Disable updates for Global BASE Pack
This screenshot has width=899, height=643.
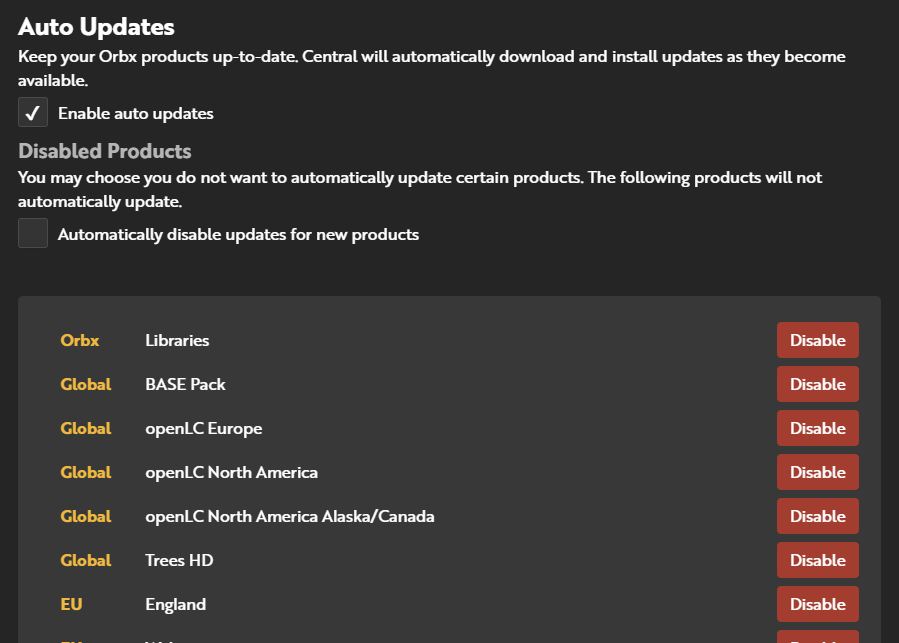817,384
